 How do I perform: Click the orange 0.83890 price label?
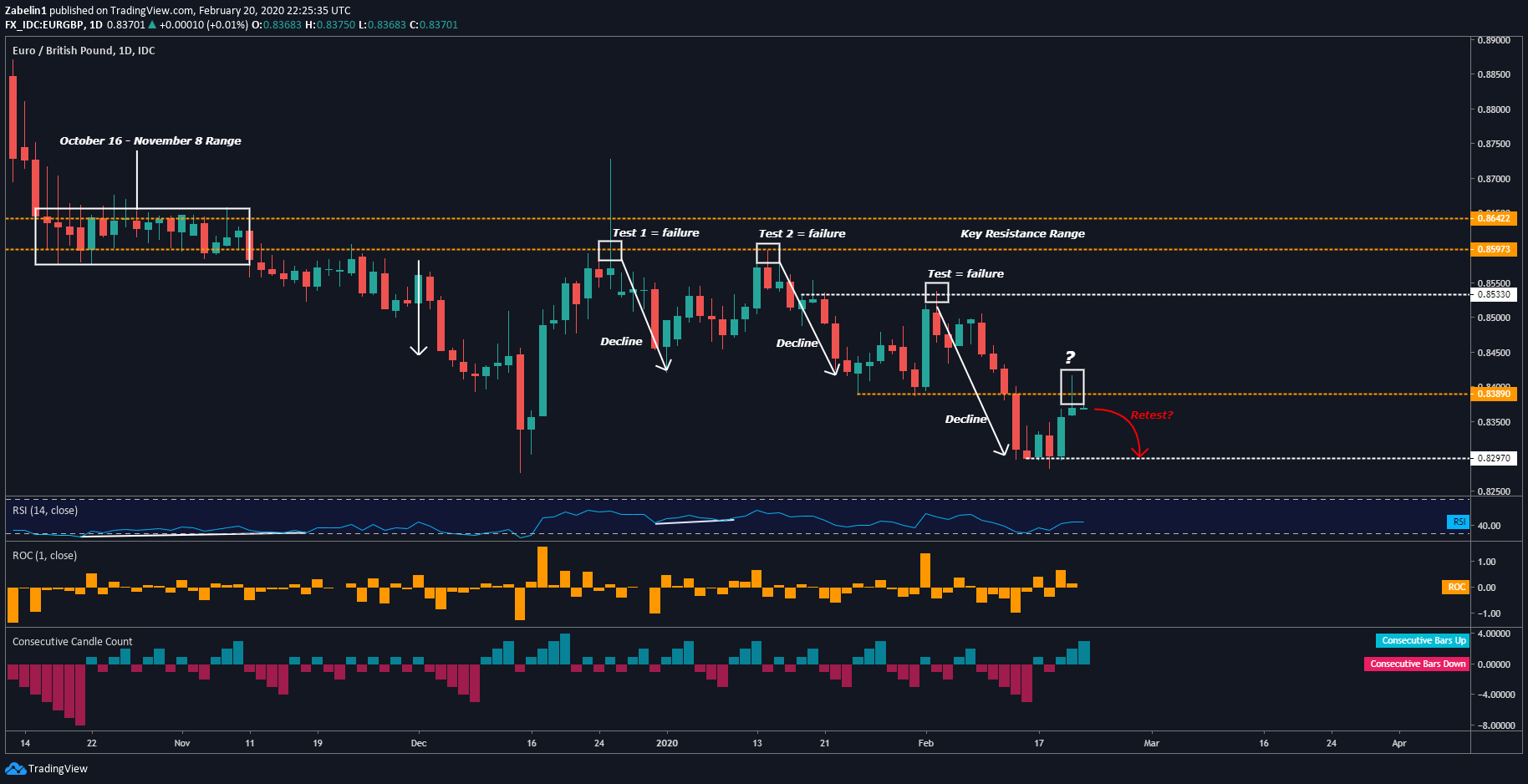[1494, 394]
